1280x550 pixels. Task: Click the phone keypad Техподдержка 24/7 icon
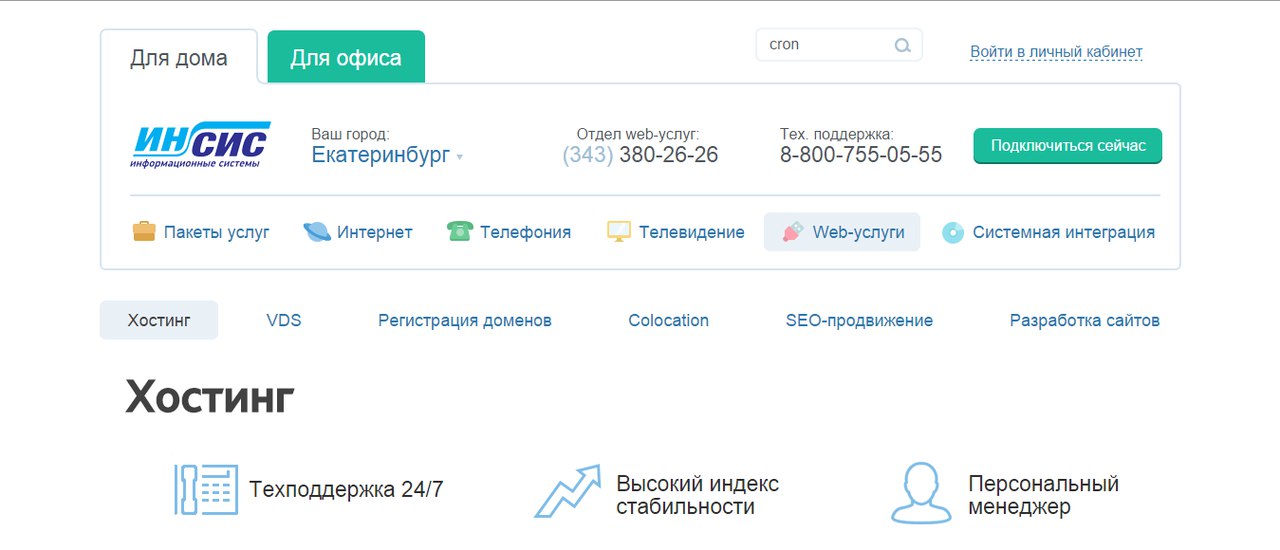[206, 489]
